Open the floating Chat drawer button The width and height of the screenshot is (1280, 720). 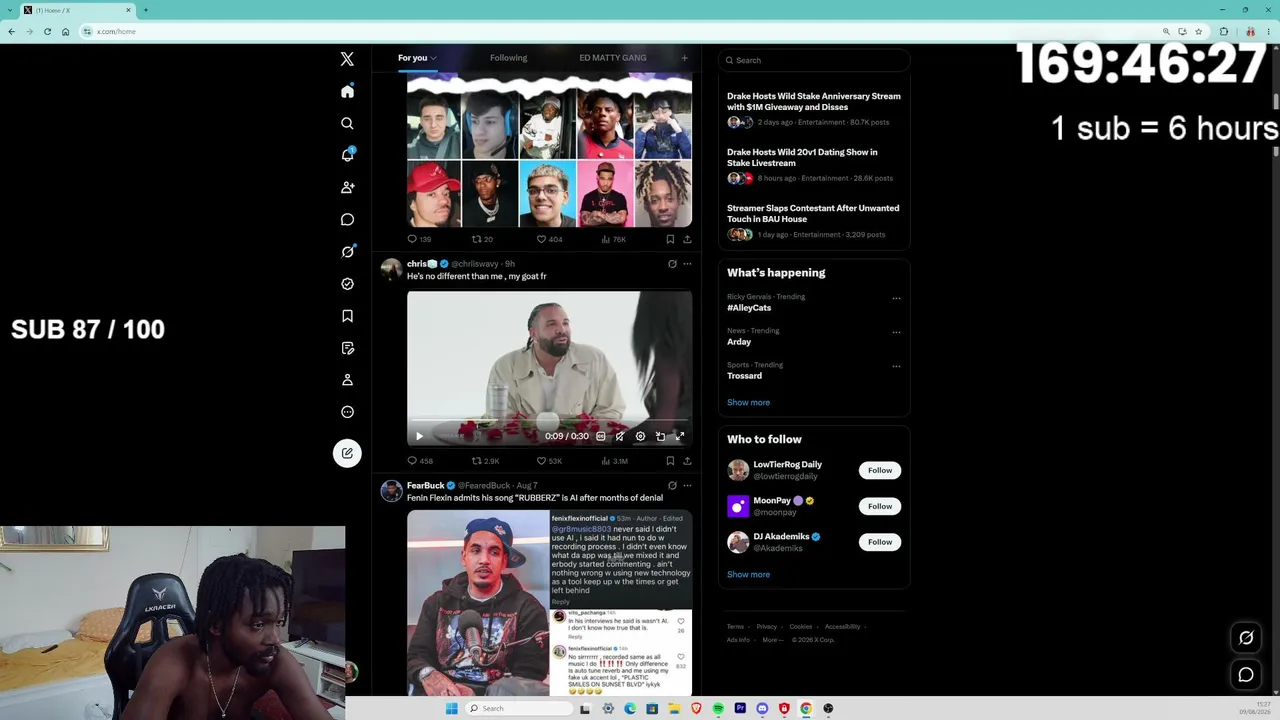[x=1246, y=675]
